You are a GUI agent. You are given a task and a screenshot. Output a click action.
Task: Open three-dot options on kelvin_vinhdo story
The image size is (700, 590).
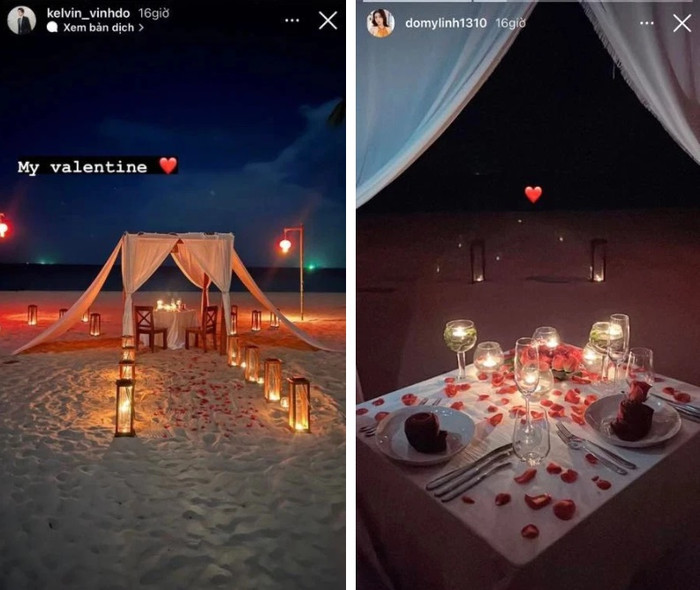coord(292,20)
